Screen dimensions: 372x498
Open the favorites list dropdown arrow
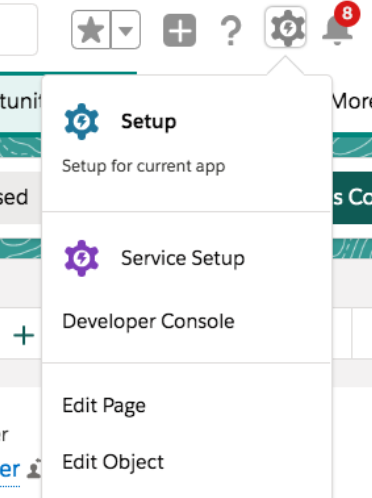point(126,30)
